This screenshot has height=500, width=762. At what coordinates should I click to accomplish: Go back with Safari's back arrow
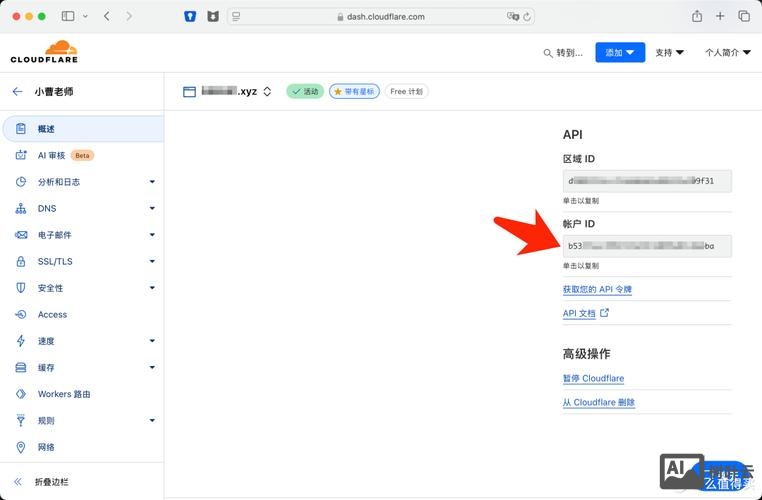[x=106, y=16]
